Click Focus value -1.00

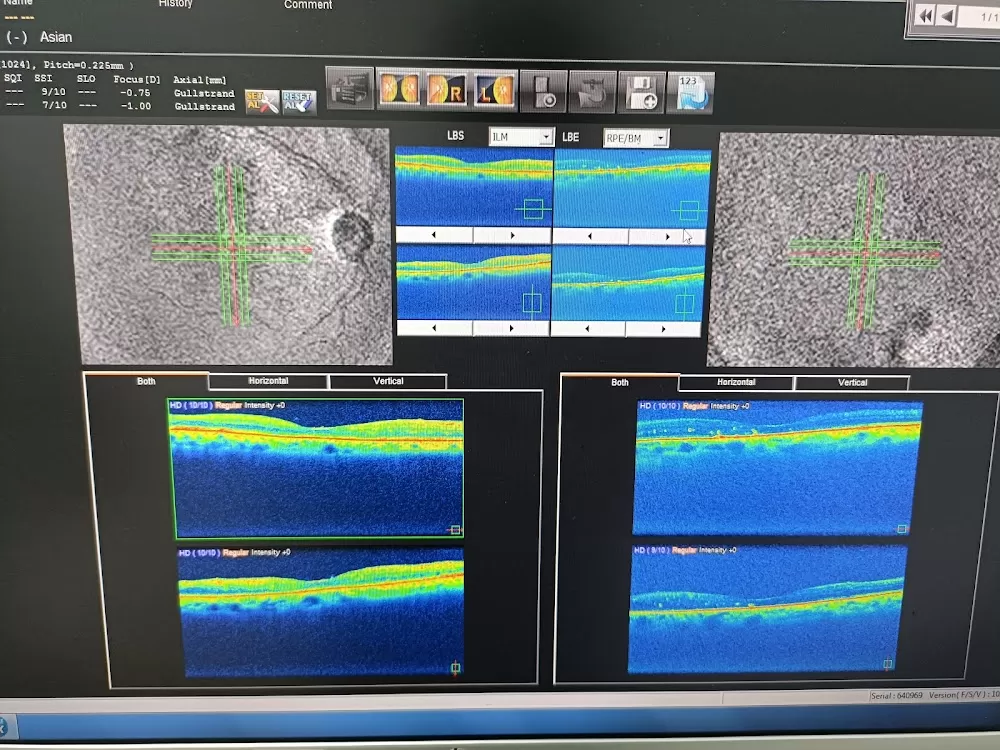136,106
